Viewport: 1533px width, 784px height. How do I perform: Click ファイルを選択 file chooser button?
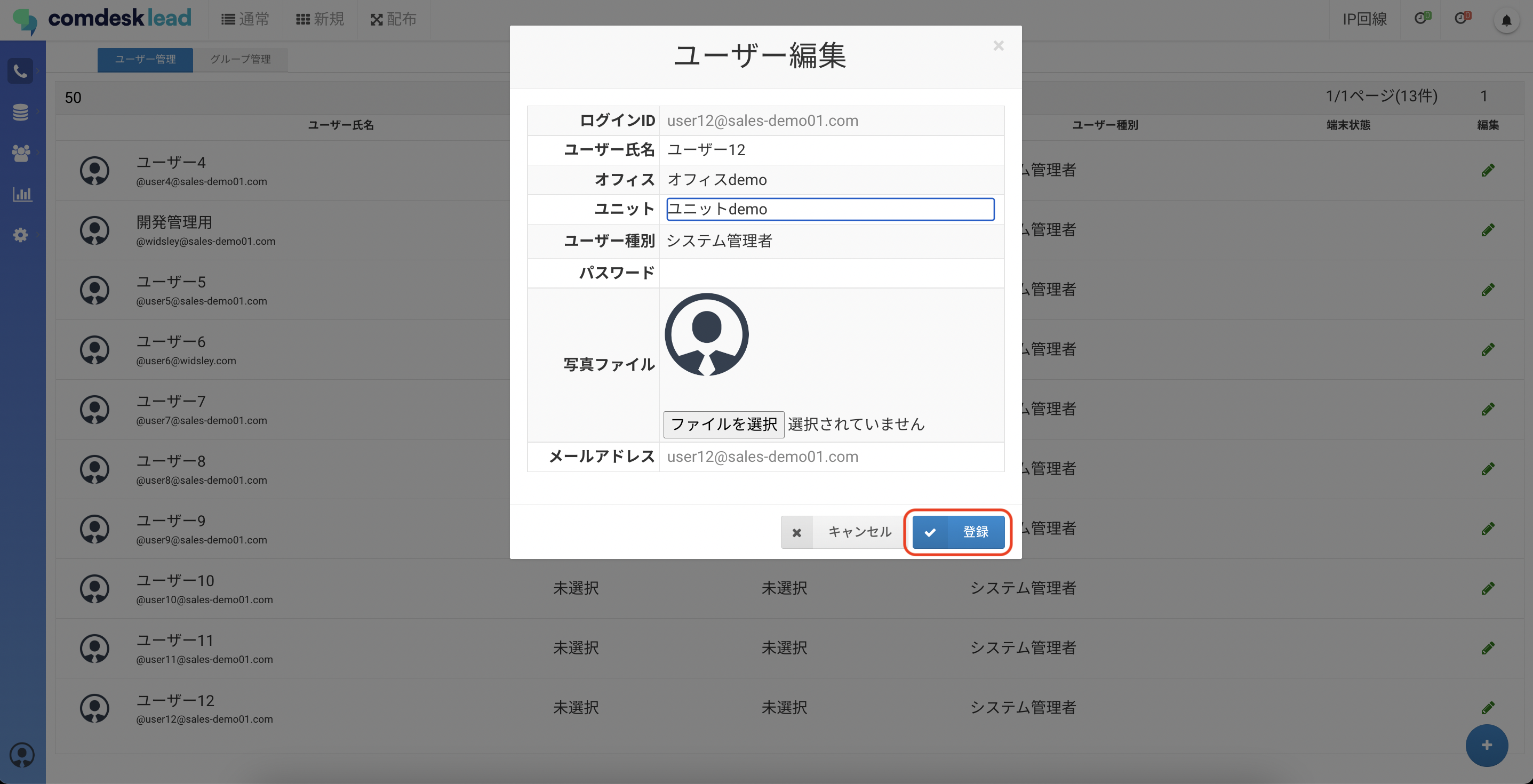[723, 424]
